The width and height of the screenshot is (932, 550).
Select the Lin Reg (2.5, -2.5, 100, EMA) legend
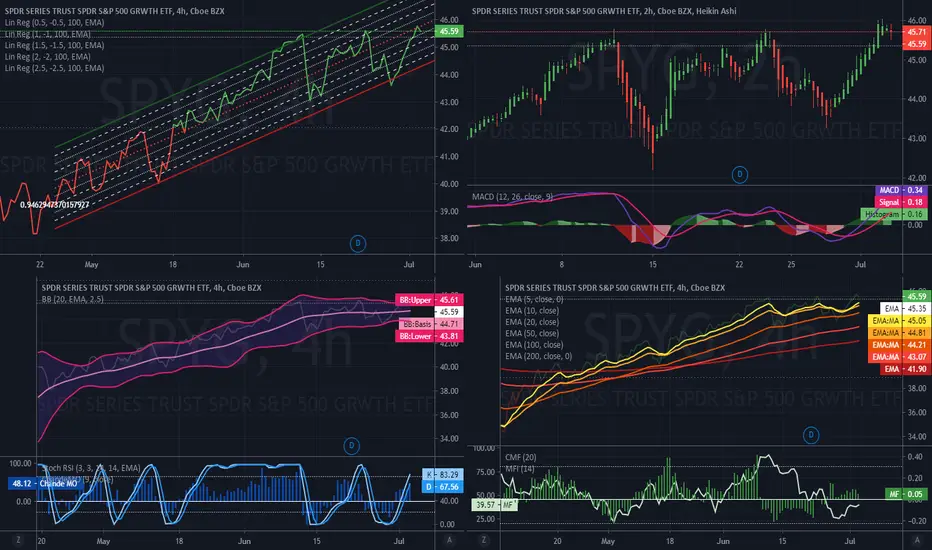coord(55,68)
